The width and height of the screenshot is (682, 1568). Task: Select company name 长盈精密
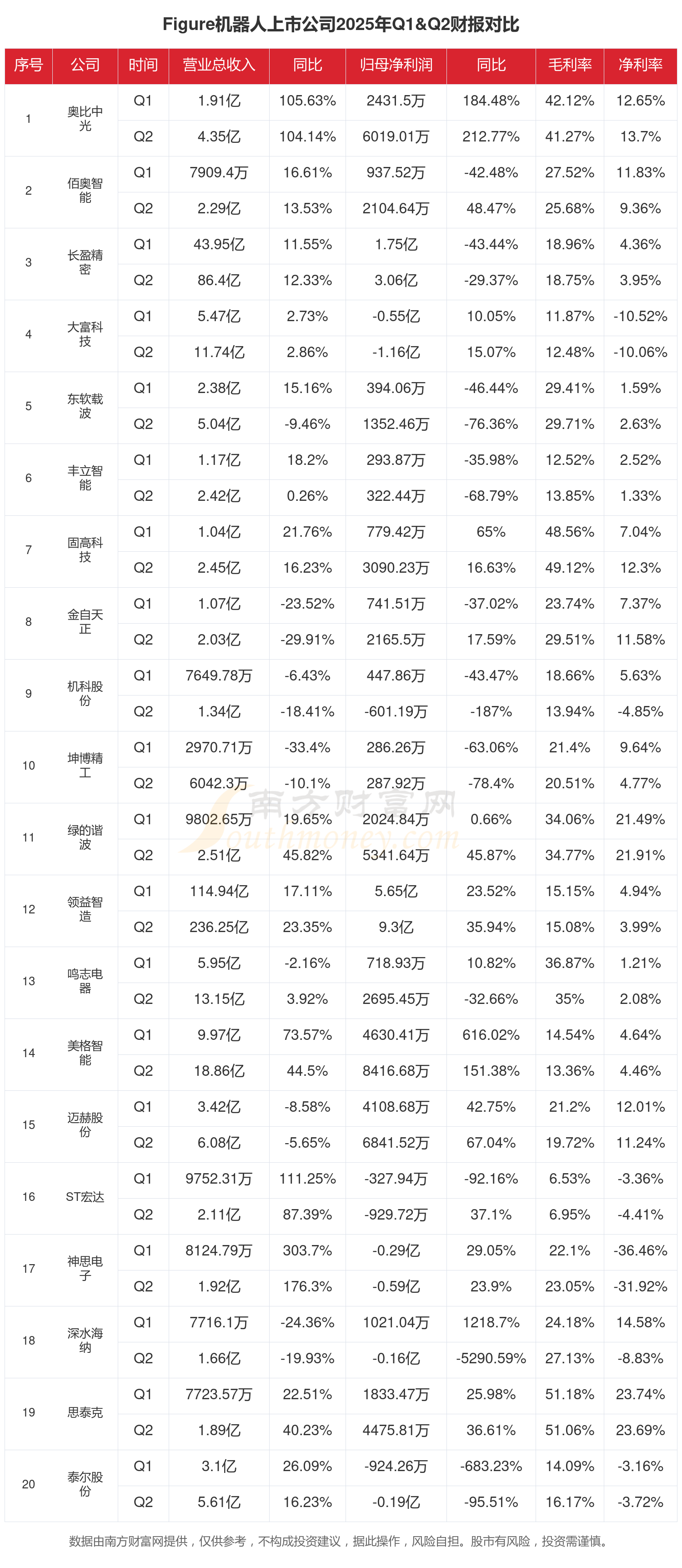tap(85, 262)
